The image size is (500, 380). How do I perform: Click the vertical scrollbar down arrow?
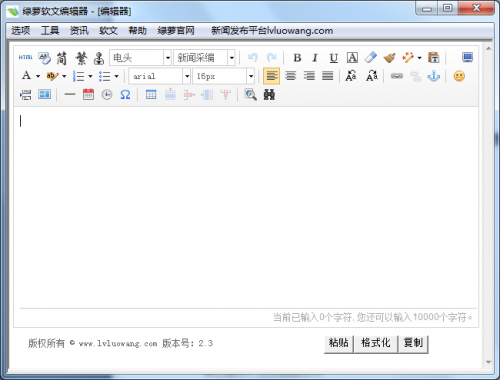tap(489, 362)
